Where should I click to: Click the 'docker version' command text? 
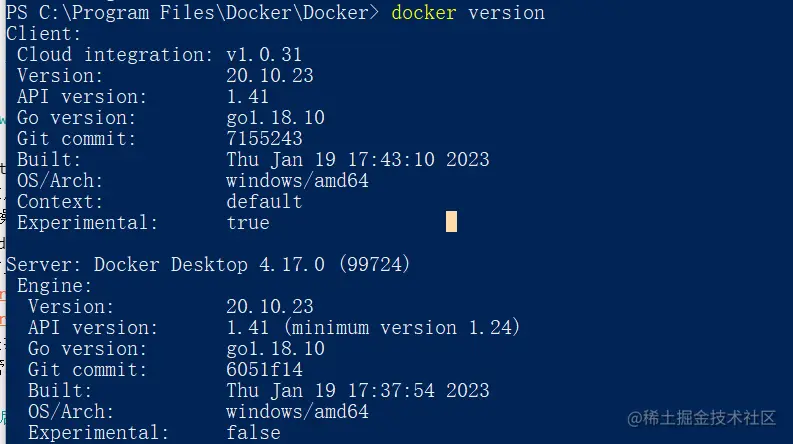pos(468,12)
